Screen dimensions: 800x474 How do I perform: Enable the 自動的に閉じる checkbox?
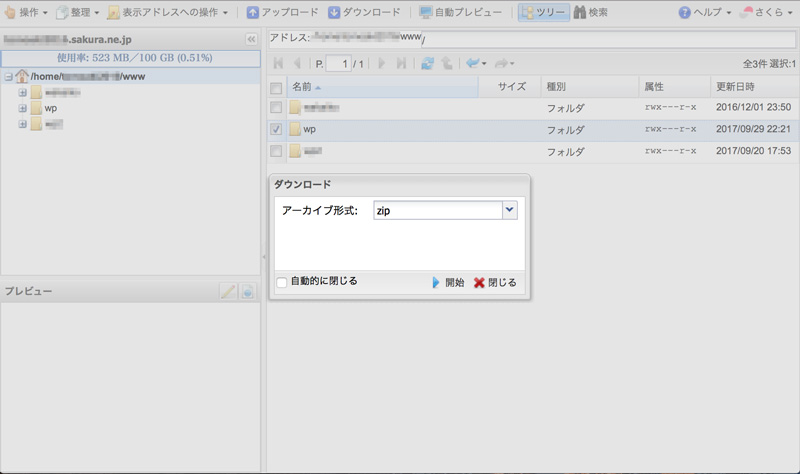point(282,282)
